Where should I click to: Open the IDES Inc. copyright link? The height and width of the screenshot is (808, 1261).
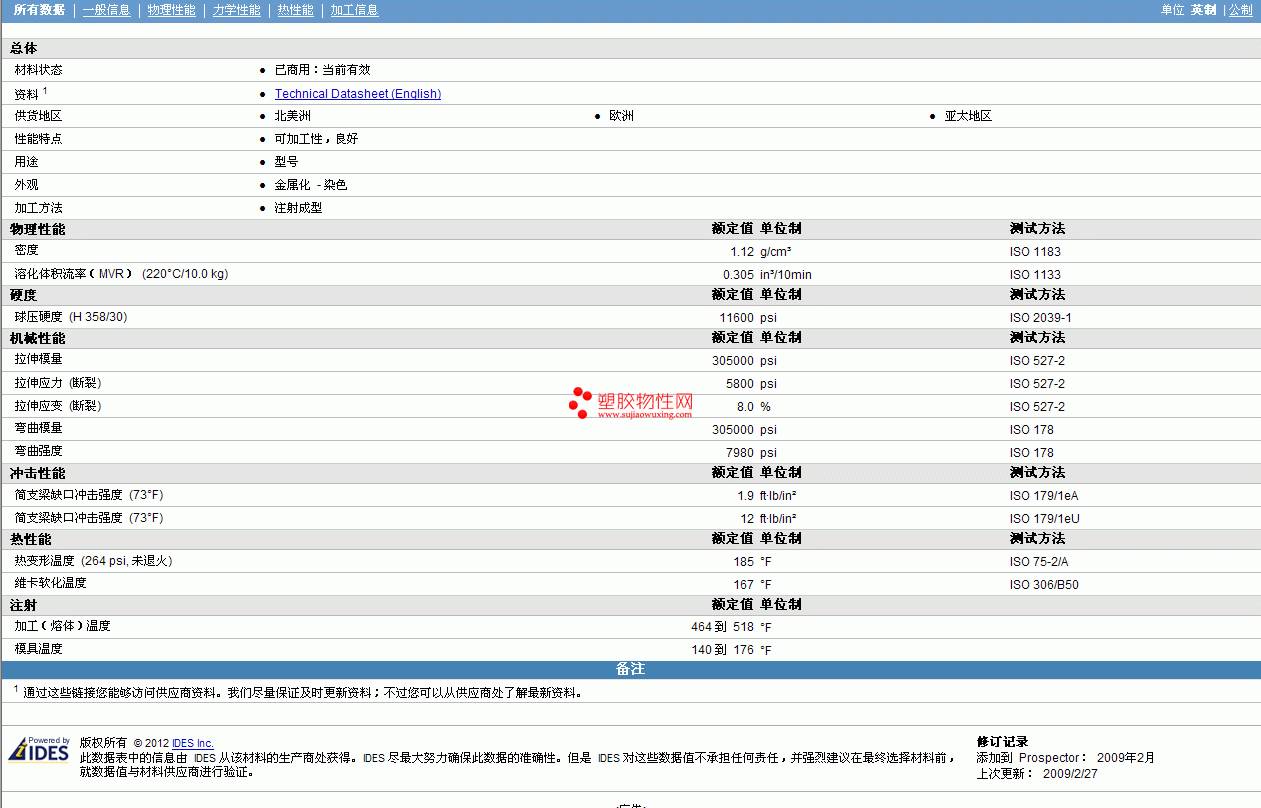pos(193,743)
